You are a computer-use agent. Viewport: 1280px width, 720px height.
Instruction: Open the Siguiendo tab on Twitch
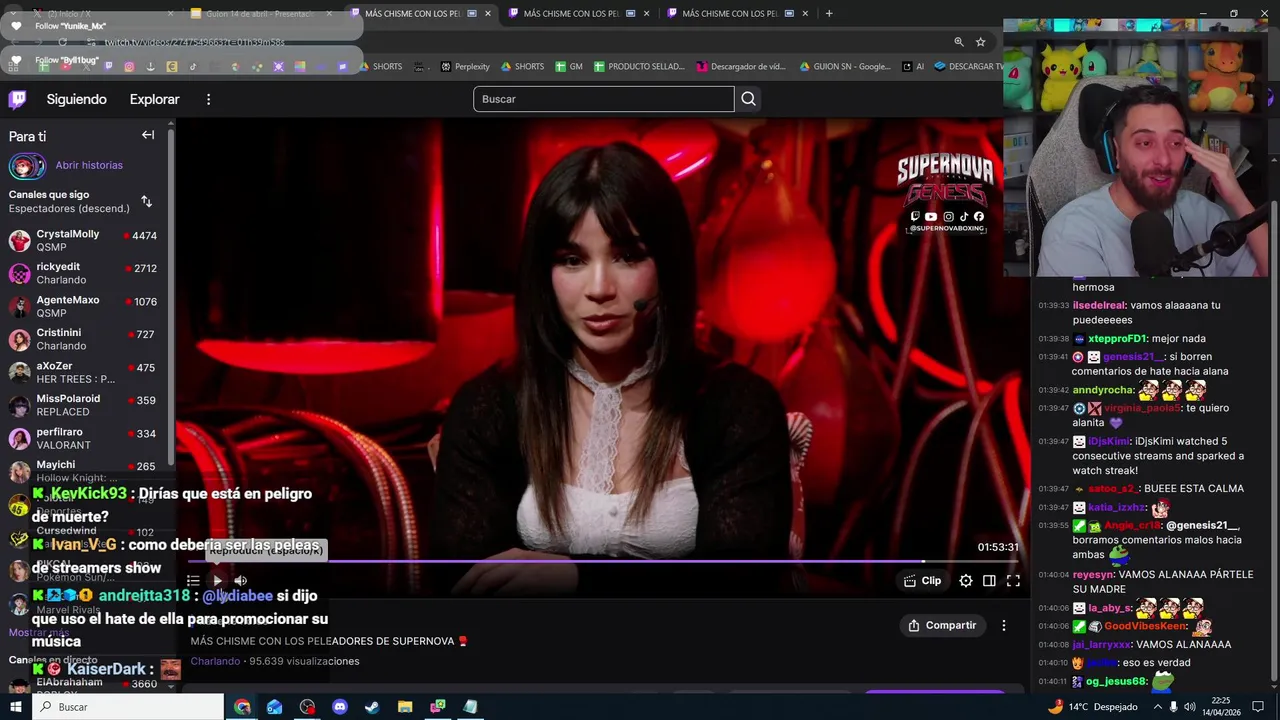tap(76, 99)
